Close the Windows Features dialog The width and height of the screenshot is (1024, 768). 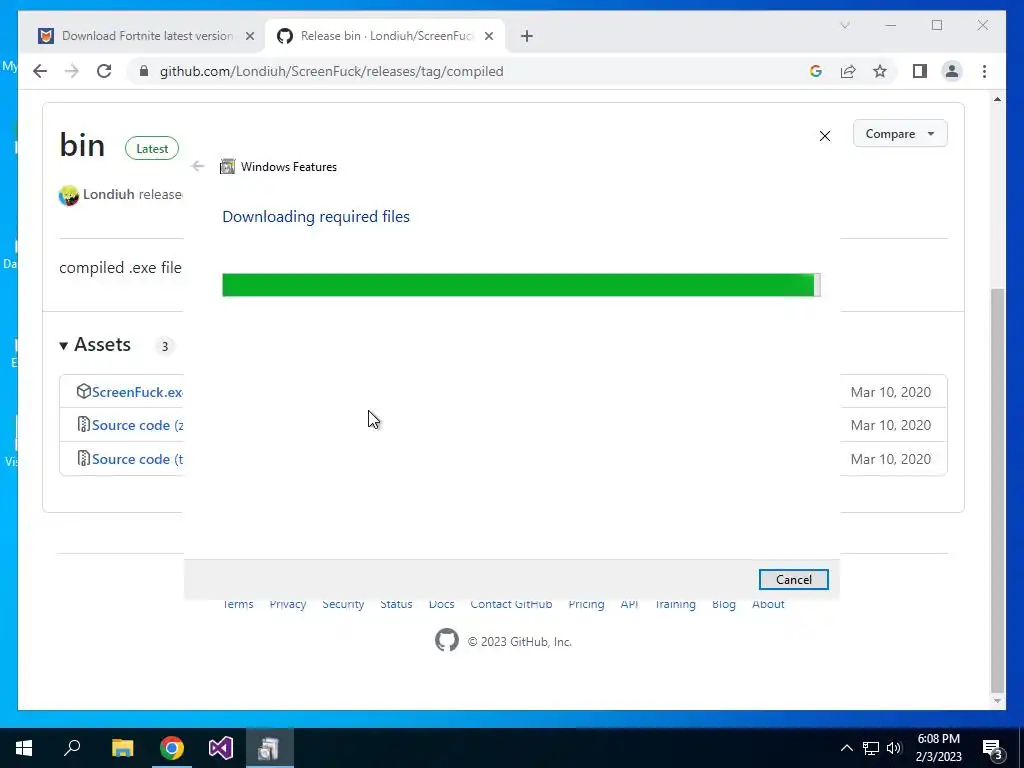coord(825,136)
